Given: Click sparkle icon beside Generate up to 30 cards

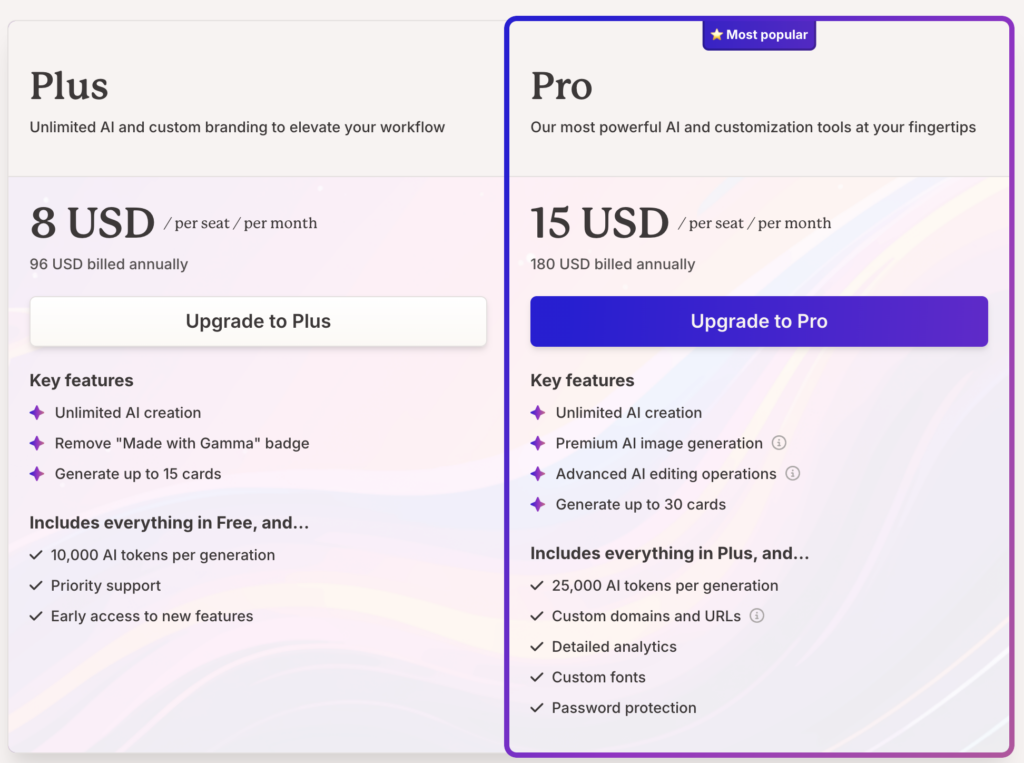Looking at the screenshot, I should [x=538, y=504].
